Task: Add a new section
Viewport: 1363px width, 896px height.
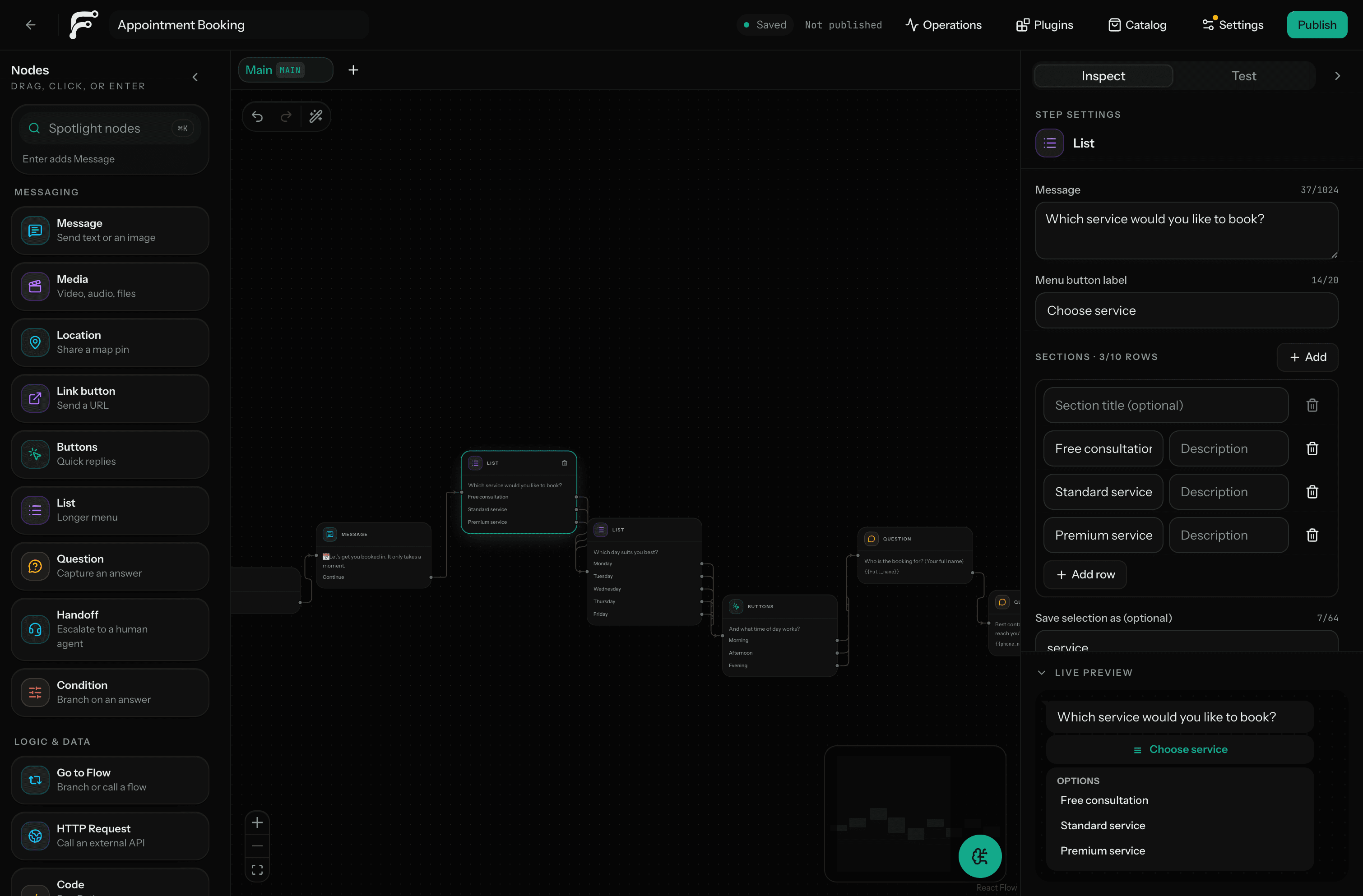Action: (1307, 357)
